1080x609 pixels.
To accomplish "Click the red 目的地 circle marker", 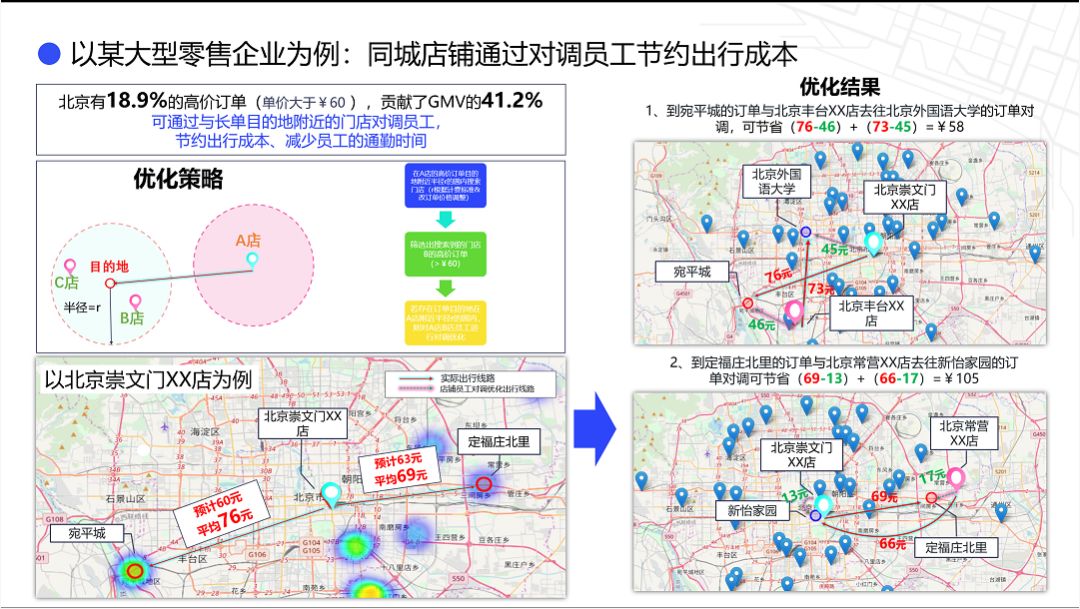I will tap(110, 283).
